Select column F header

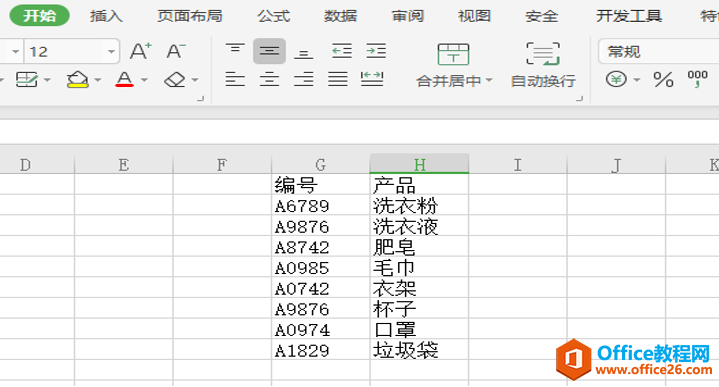(222, 164)
